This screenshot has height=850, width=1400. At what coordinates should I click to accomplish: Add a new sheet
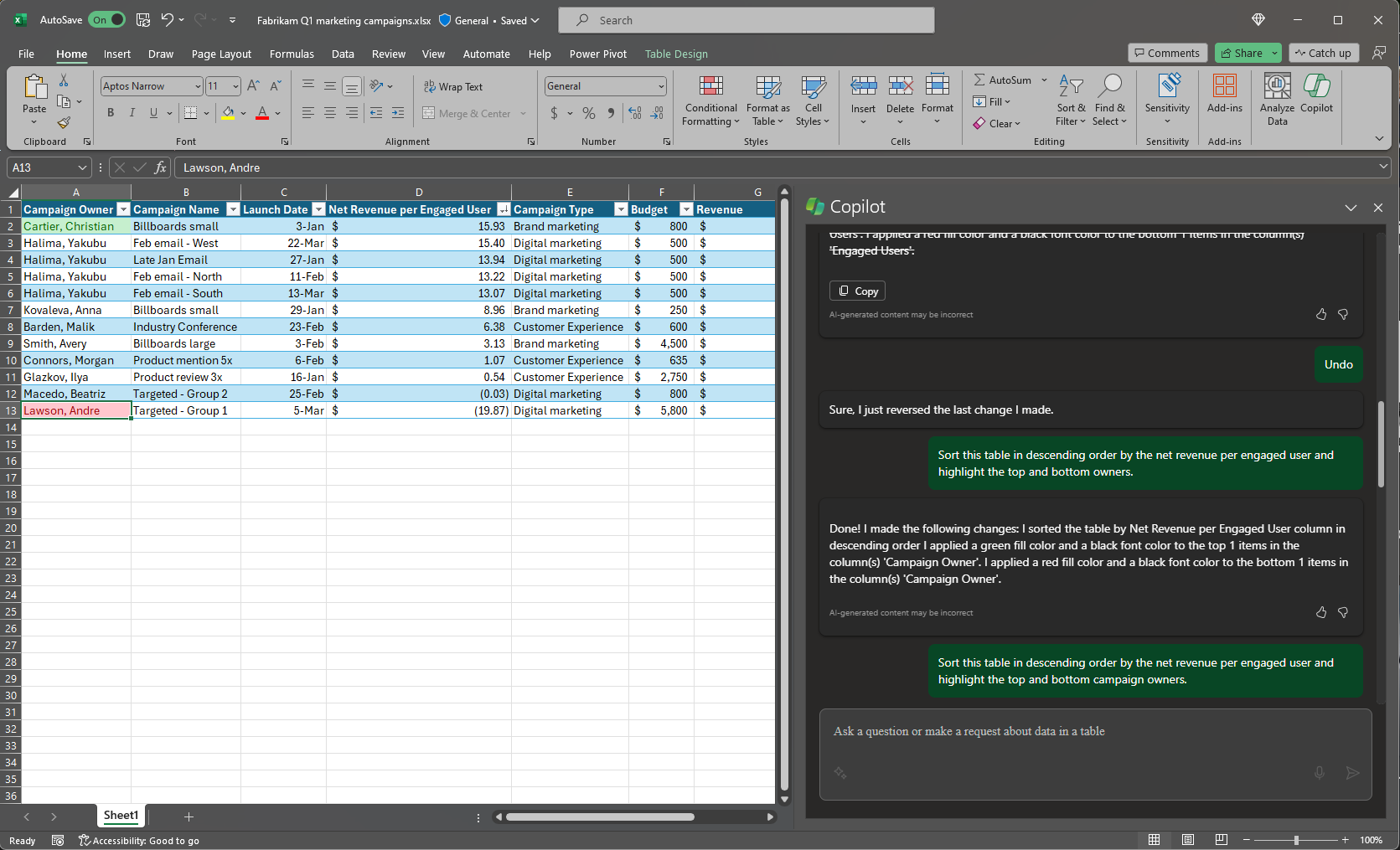click(x=189, y=817)
